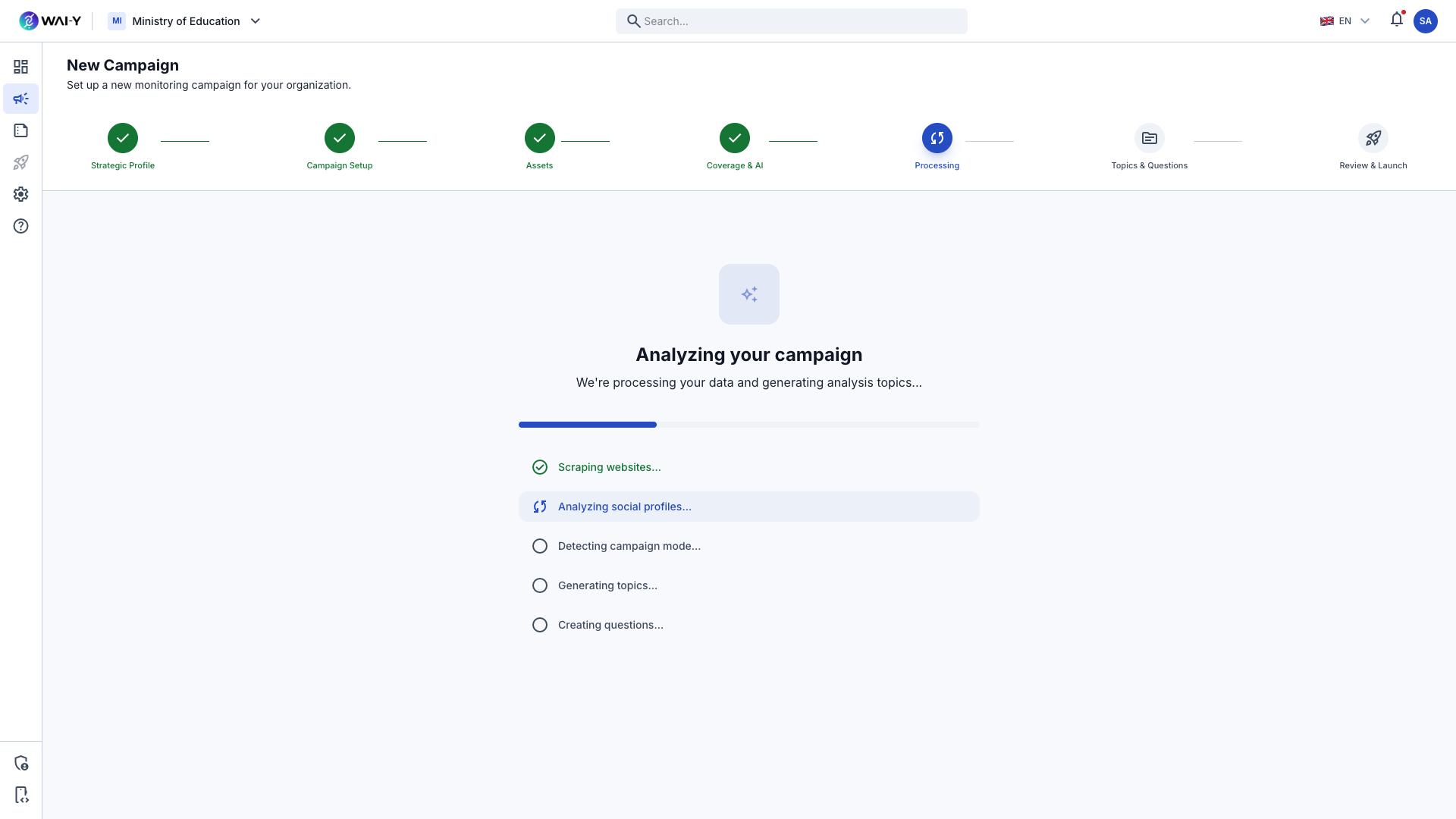
Task: Open the admin shield icon near sidebar bottom
Action: 20,763
